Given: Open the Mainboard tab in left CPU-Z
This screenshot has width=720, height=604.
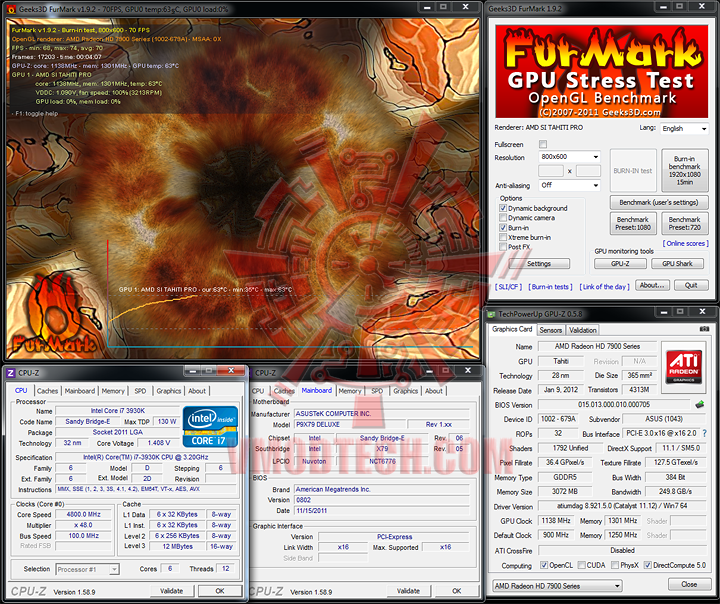Looking at the screenshot, I should pyautogui.click(x=79, y=391).
